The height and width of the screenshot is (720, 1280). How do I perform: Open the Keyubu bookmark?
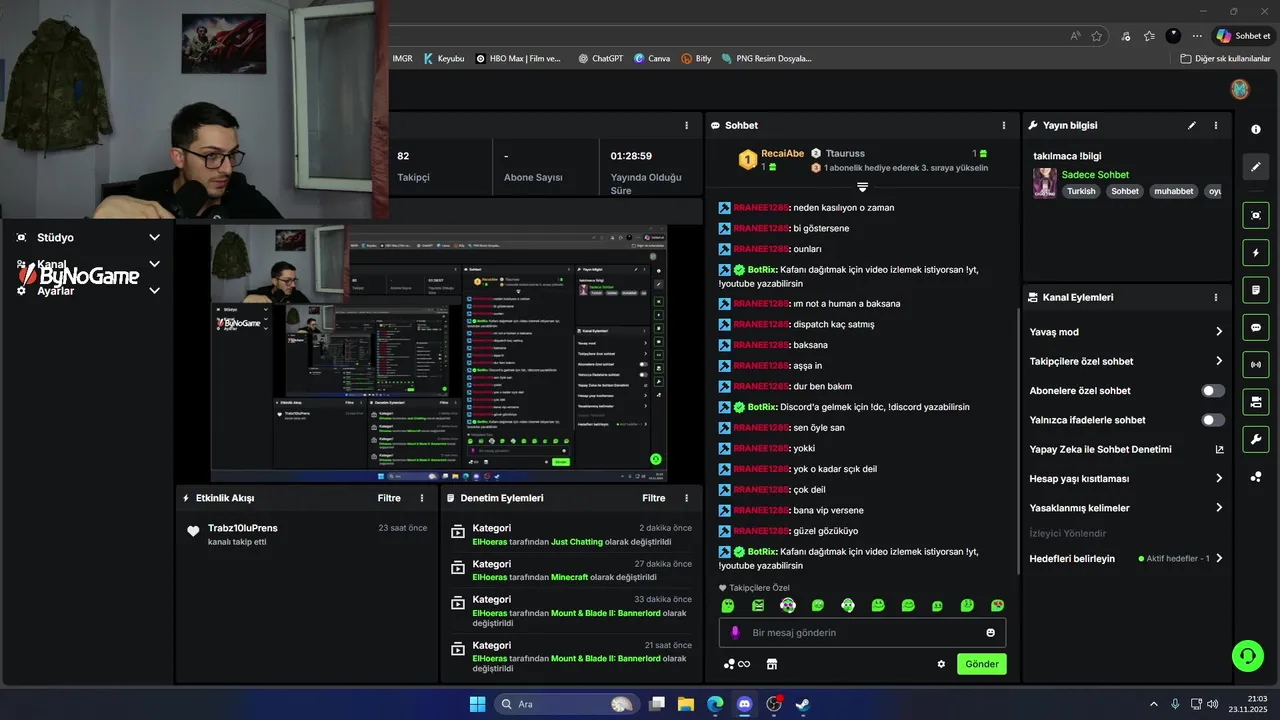coord(444,59)
